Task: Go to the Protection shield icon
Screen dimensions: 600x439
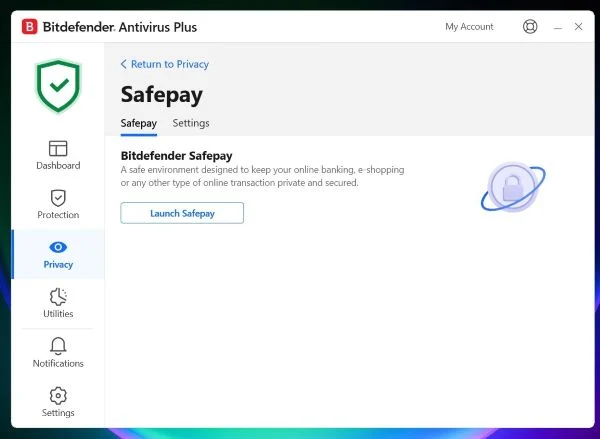Action: click(58, 198)
